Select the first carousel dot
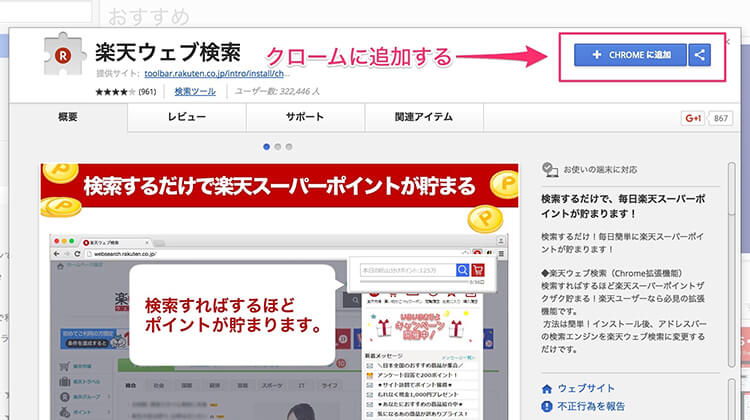 [x=266, y=147]
